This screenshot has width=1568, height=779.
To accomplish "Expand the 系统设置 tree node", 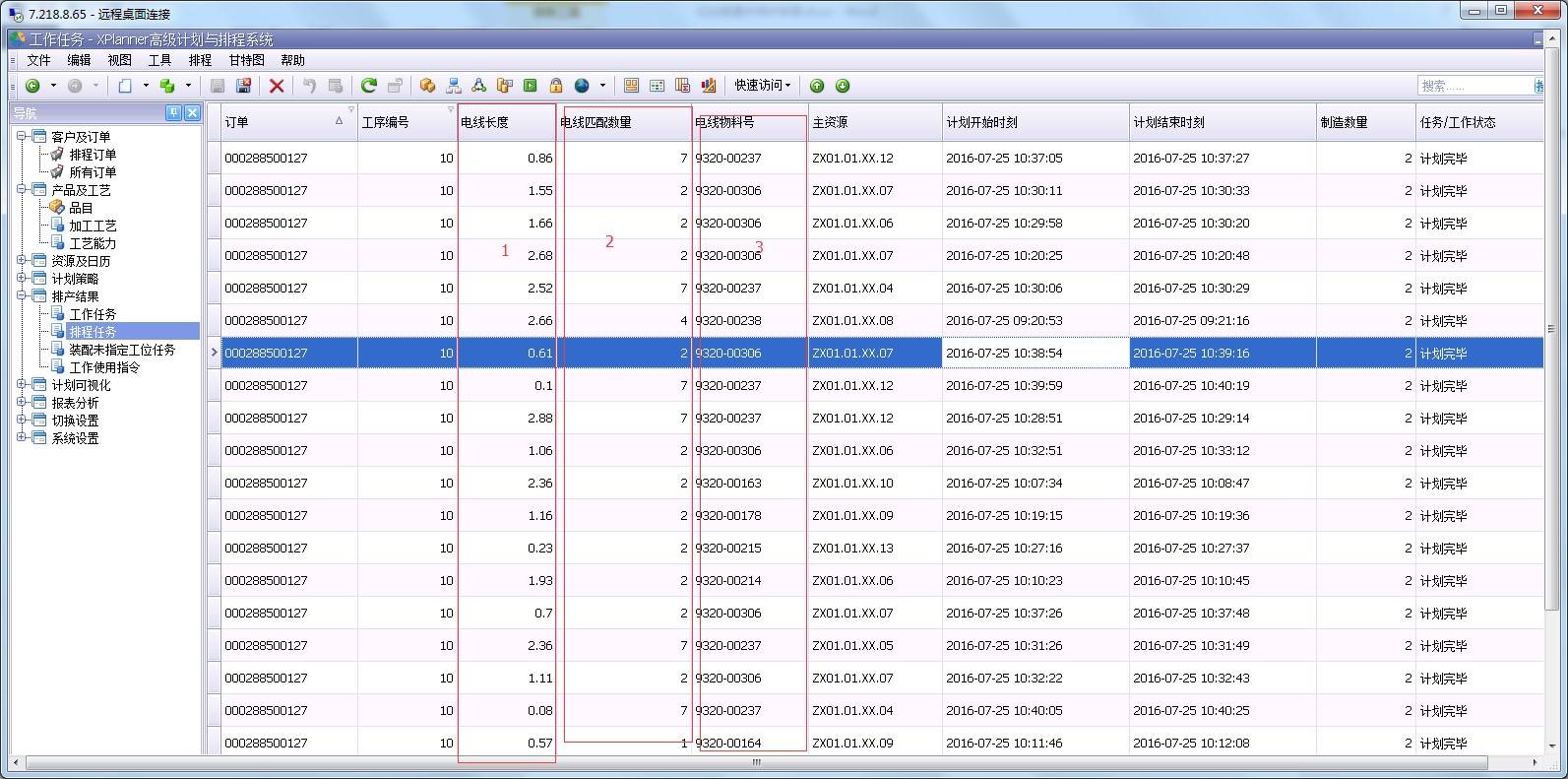I will [22, 437].
